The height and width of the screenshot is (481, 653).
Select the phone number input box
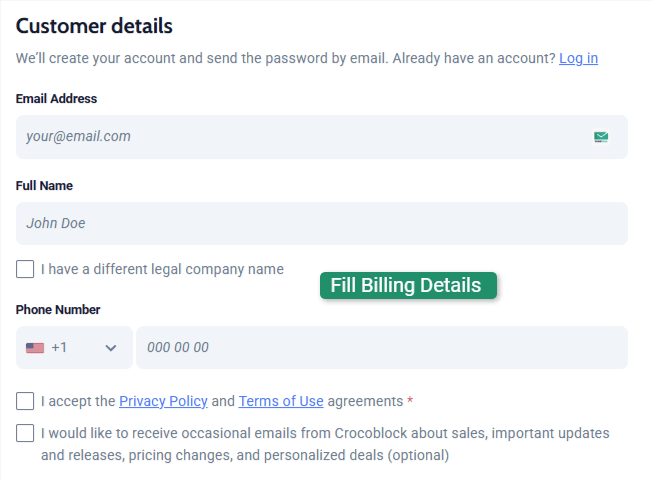pos(381,348)
